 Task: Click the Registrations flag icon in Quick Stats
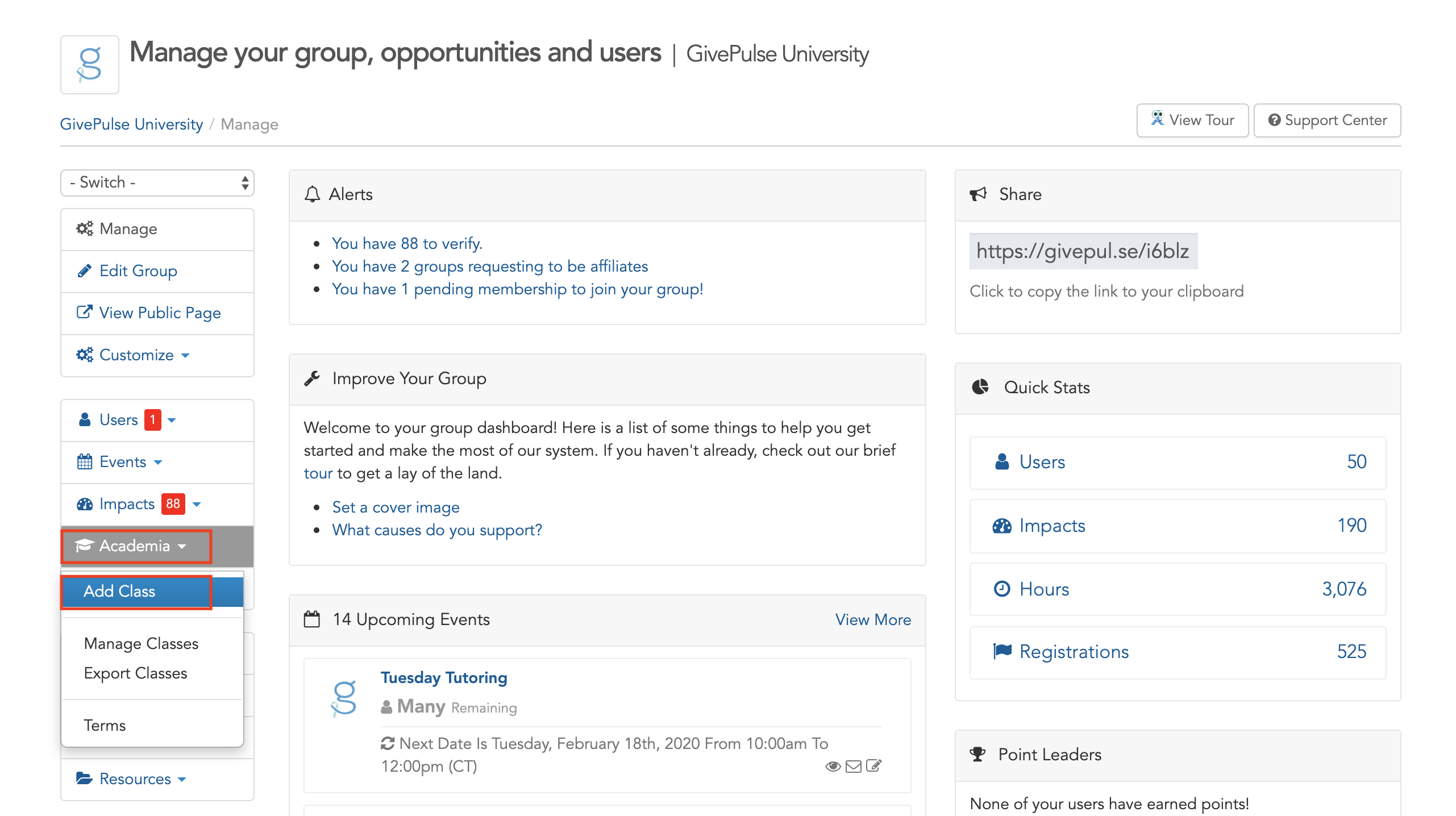(x=1002, y=651)
